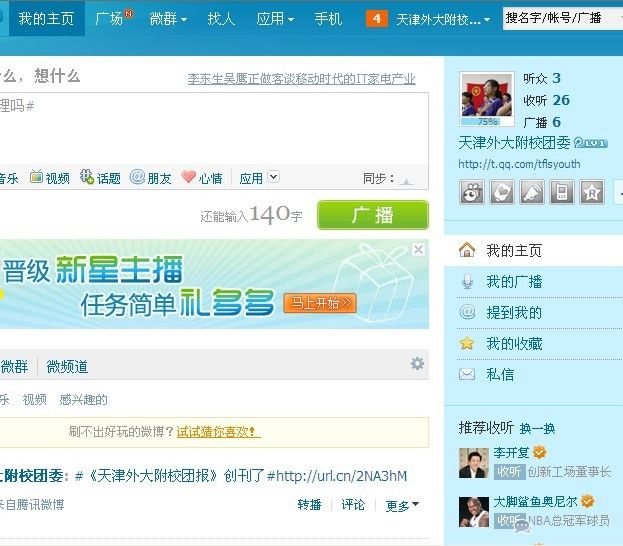Click inside the broadcast text area
This screenshot has height=546, width=623.
coord(214,128)
